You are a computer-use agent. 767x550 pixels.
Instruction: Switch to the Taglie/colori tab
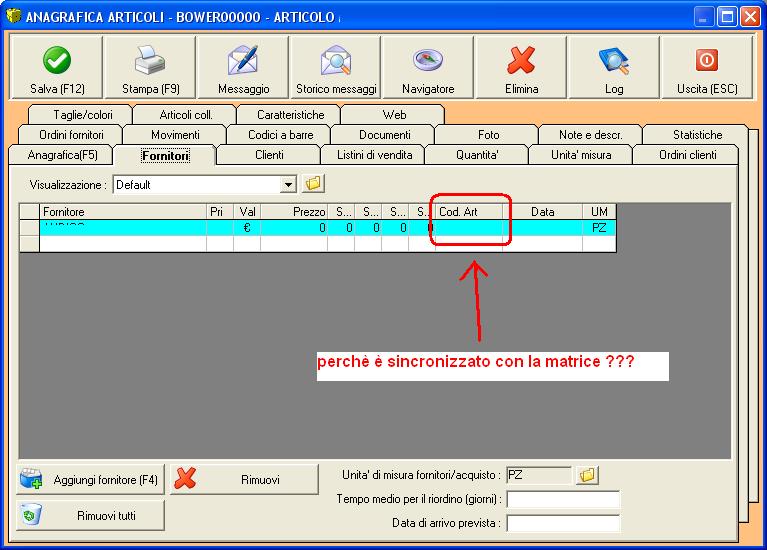(x=82, y=115)
